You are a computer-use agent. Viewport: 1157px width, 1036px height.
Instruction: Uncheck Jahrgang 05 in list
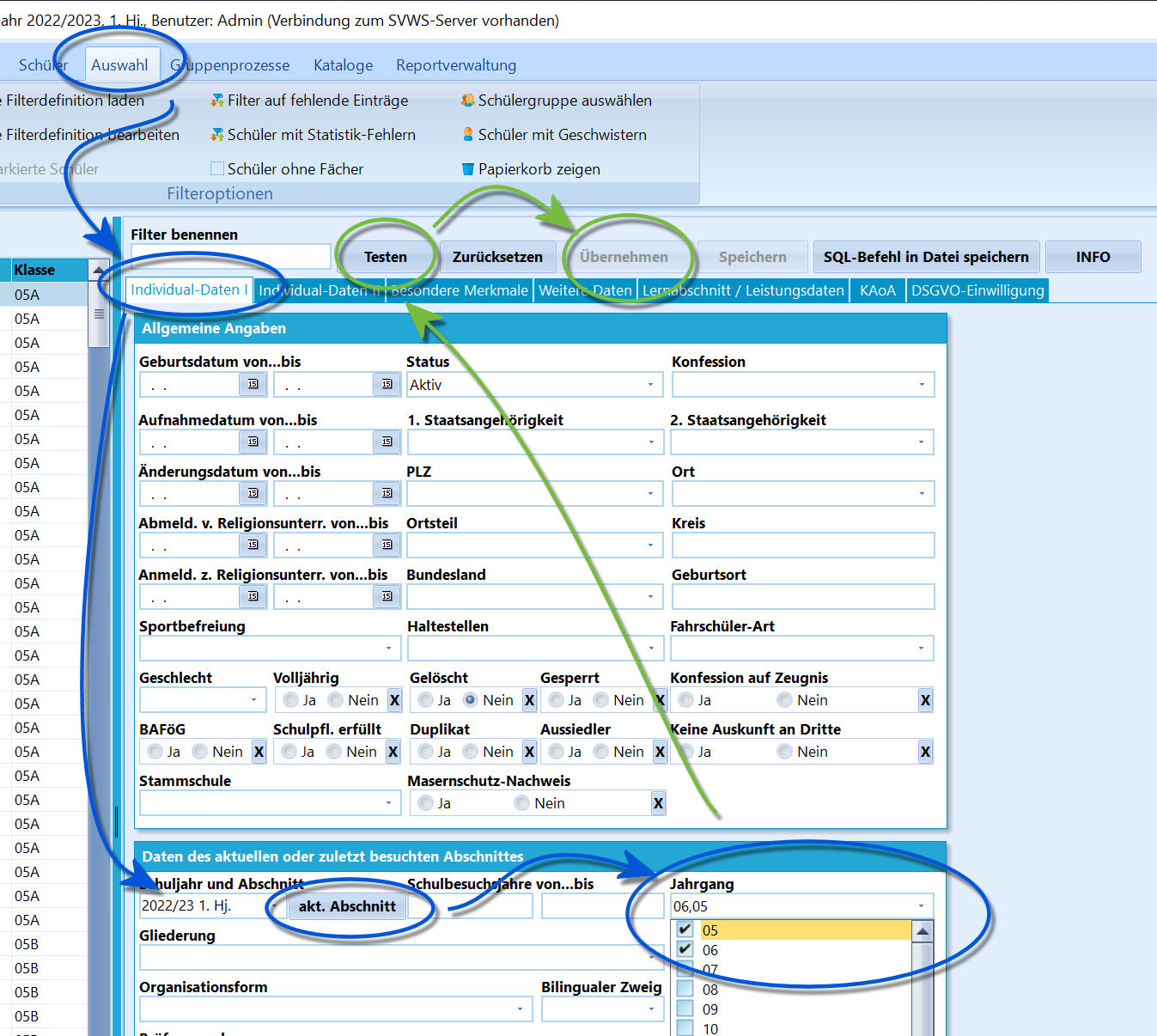coord(685,929)
